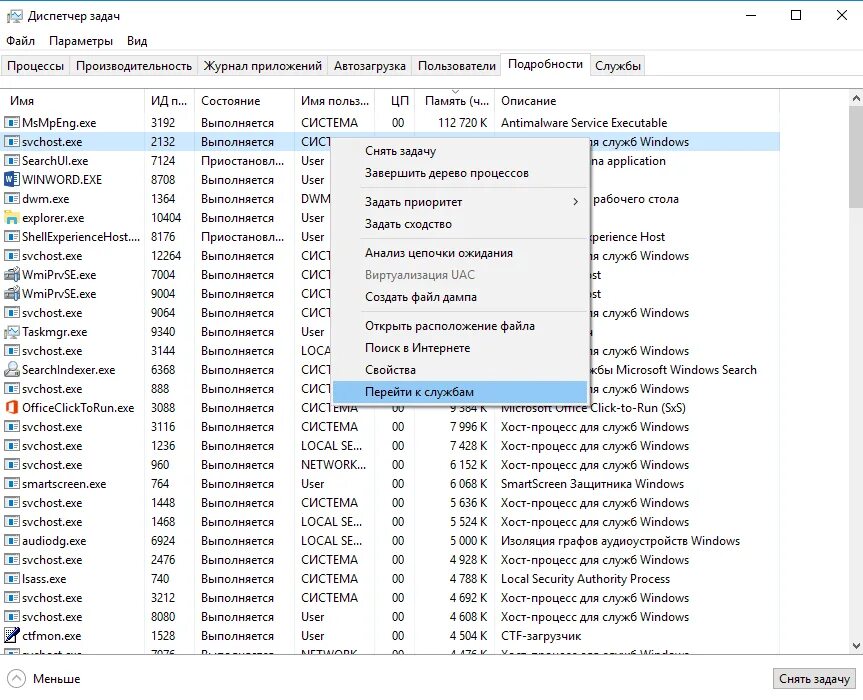Click the explorer.exe folder icon
Screen dimensions: 863x700
12,217
